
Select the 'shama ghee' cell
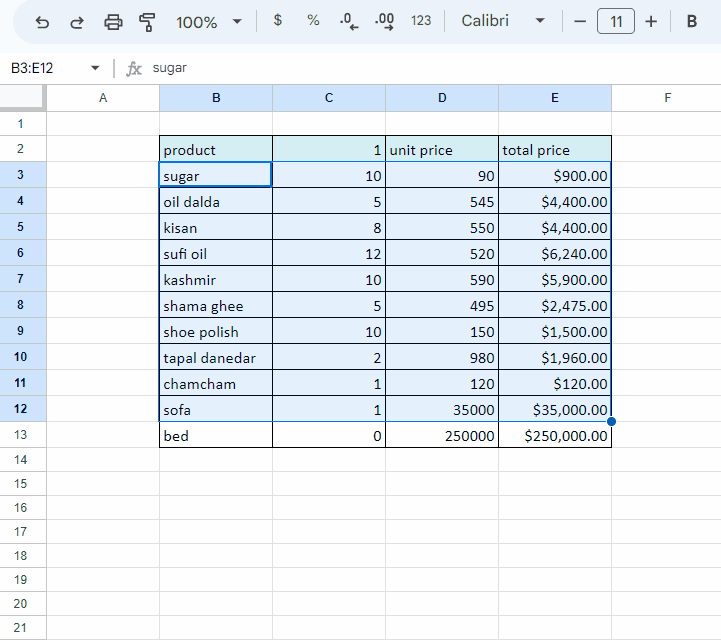pos(216,305)
